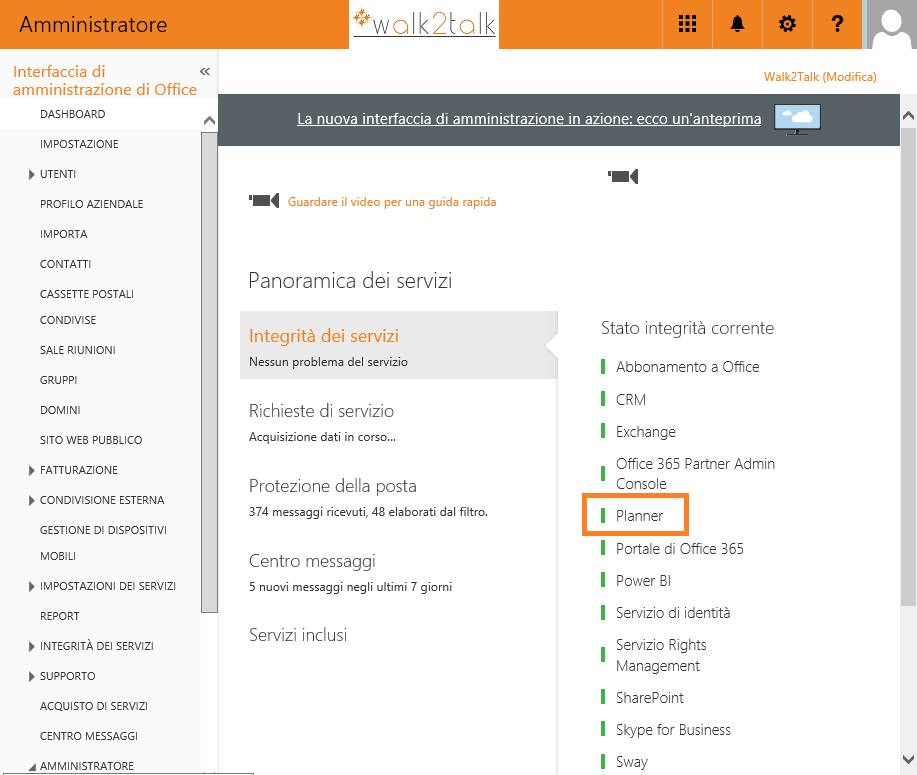The width and height of the screenshot is (917, 775).
Task: Click Servizio Rights Management status
Action: pos(661,655)
